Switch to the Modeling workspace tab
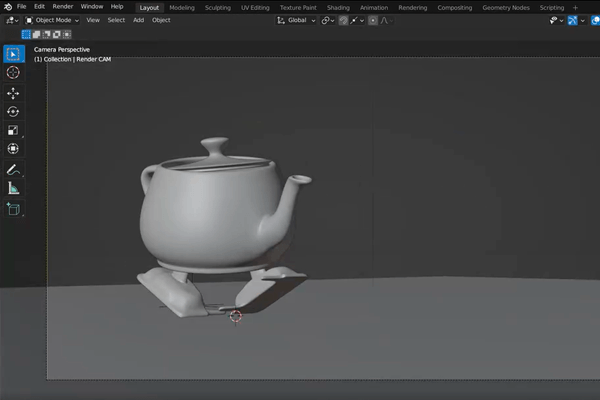 coord(182,8)
